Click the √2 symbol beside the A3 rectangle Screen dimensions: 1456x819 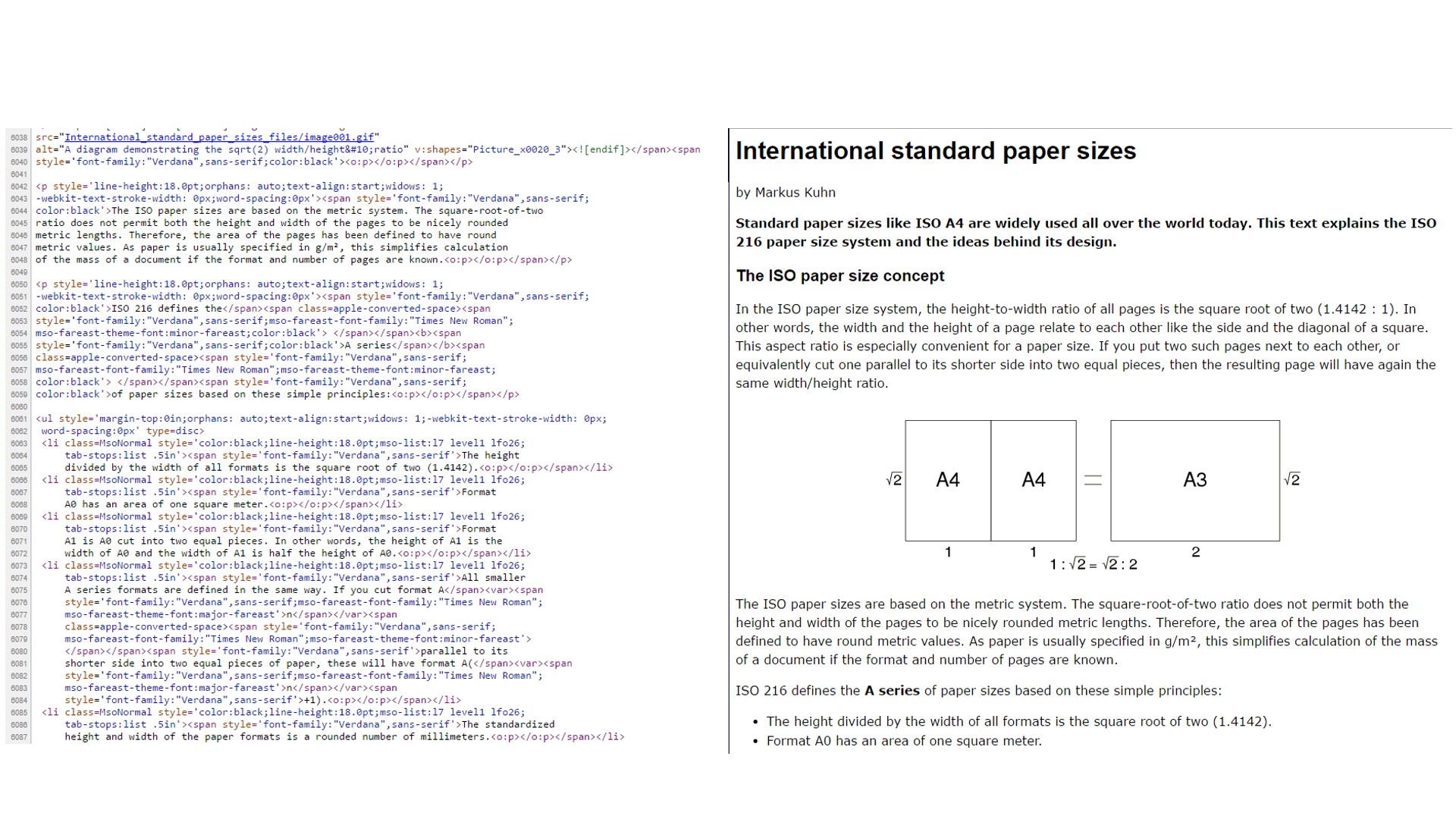click(x=1291, y=479)
